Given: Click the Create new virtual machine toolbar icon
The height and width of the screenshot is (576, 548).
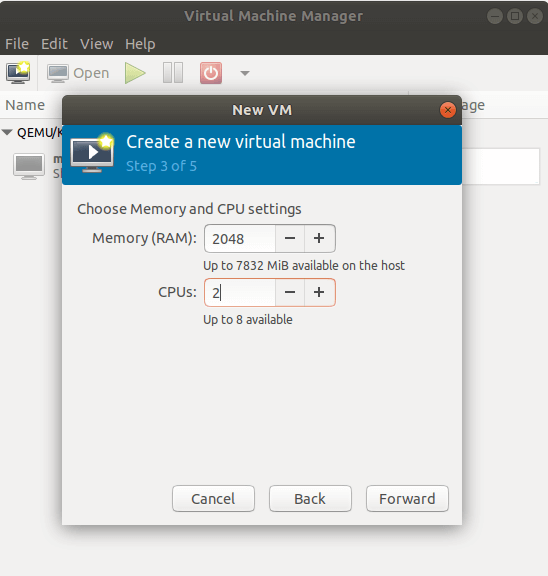Looking at the screenshot, I should [x=18, y=73].
